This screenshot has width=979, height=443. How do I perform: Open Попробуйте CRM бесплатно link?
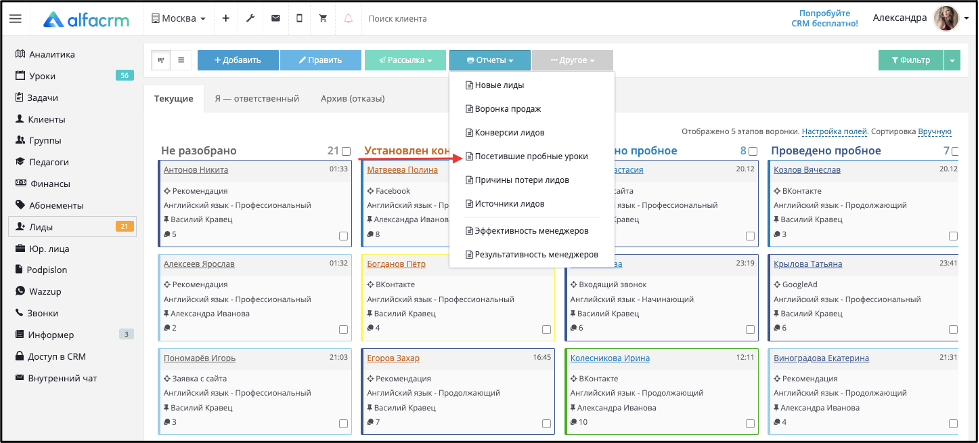point(824,18)
